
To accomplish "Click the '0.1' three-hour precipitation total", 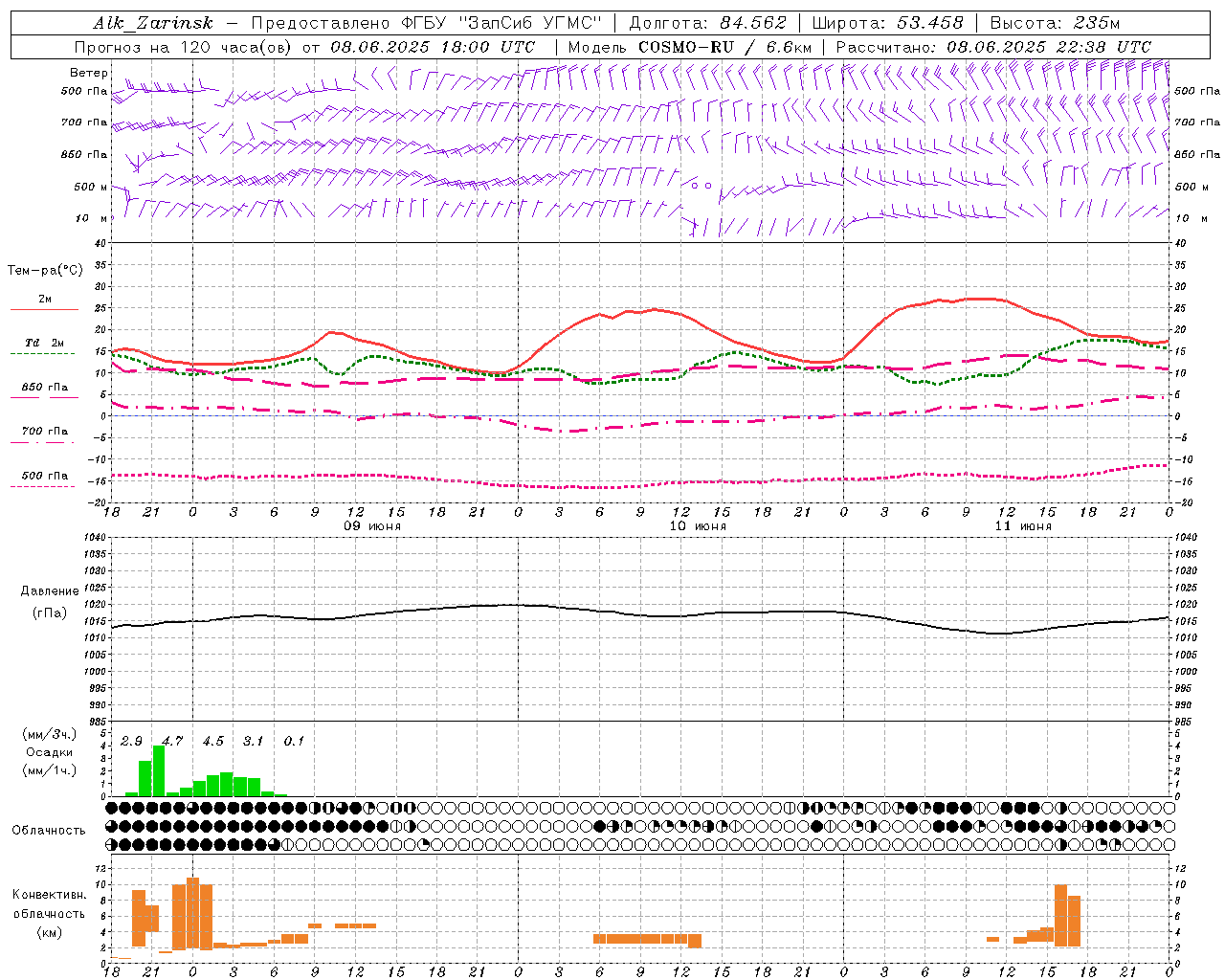I will pos(294,742).
